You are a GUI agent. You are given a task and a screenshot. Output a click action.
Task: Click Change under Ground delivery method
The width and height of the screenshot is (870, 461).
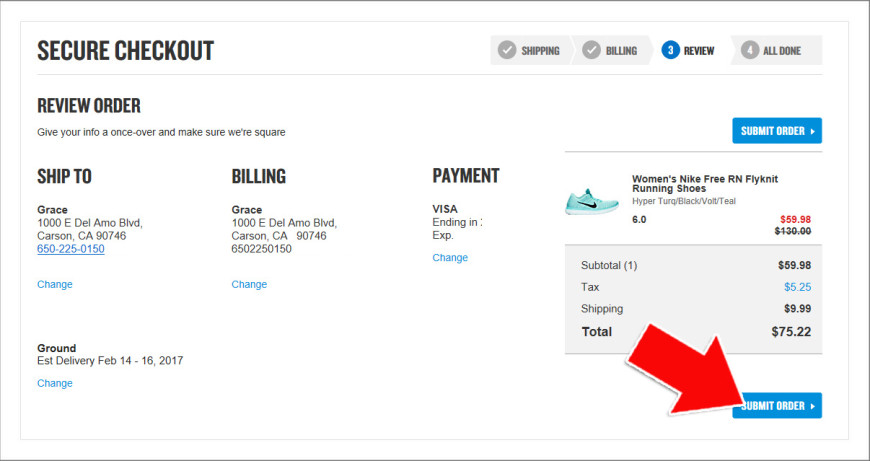[55, 383]
